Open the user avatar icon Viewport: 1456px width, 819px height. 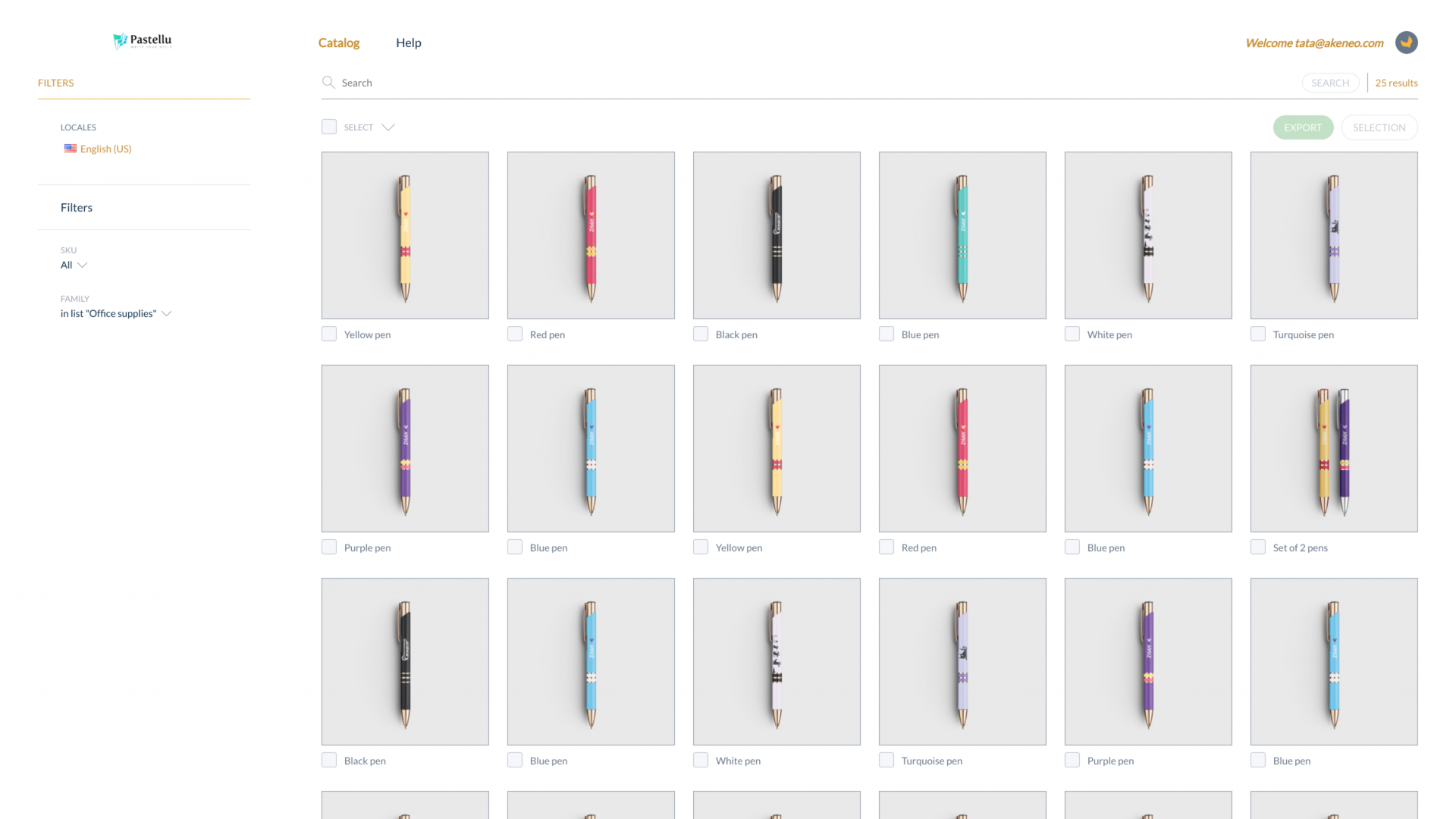[x=1406, y=42]
